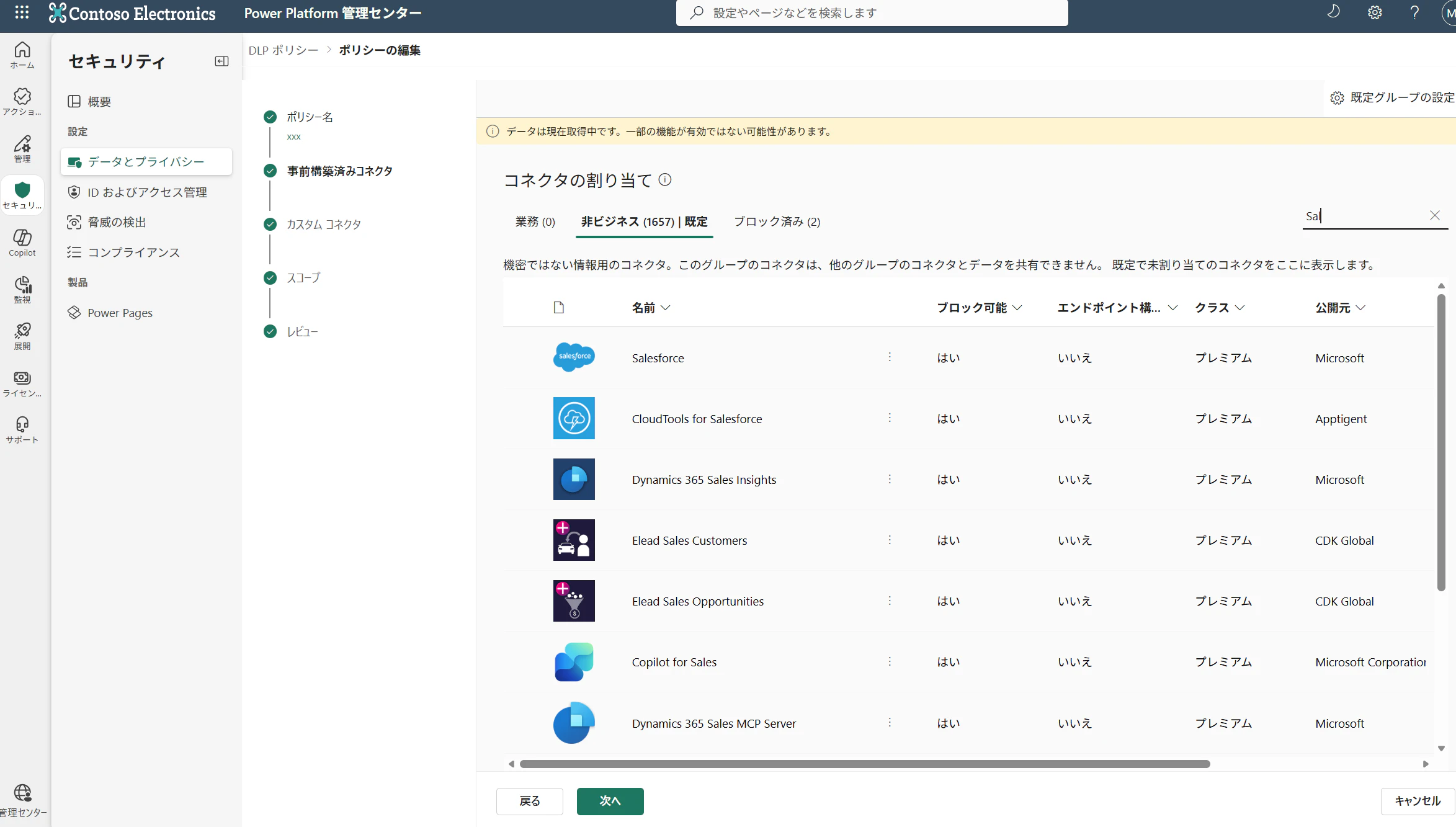Click the file type column header icon
The height and width of the screenshot is (827, 1456).
[x=558, y=308]
